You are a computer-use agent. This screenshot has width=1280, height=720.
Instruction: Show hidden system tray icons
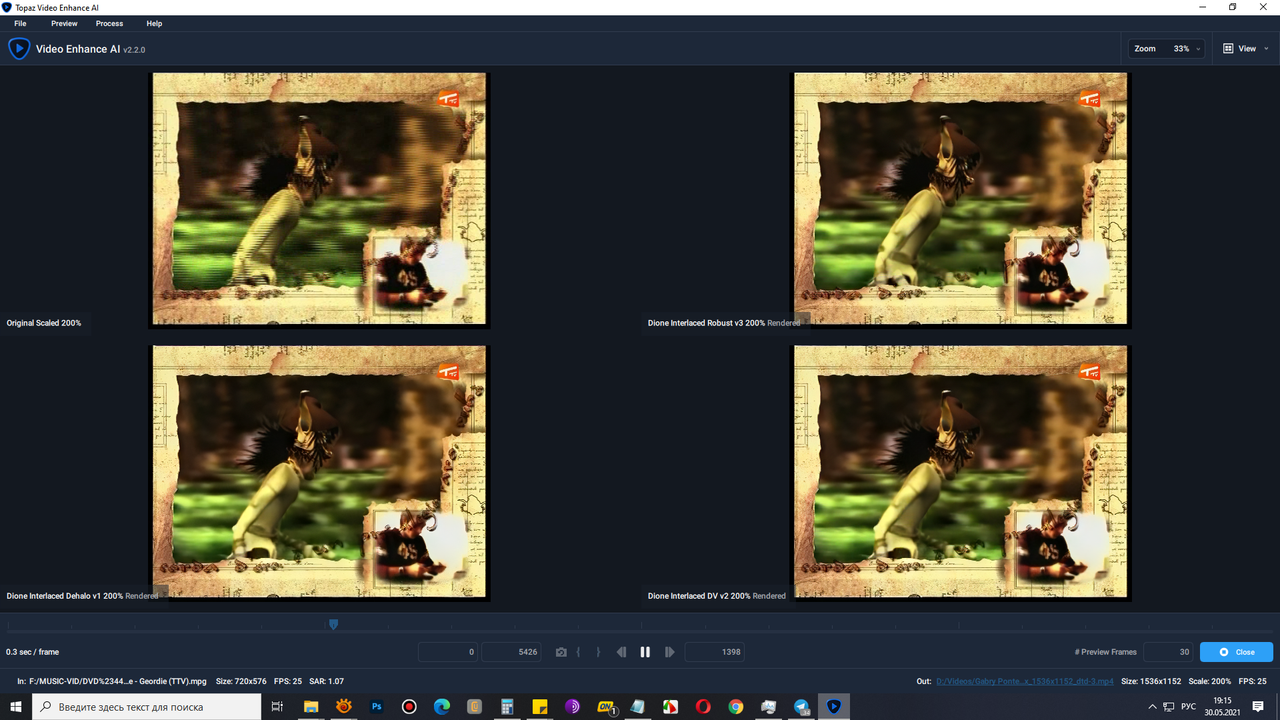(x=1152, y=706)
